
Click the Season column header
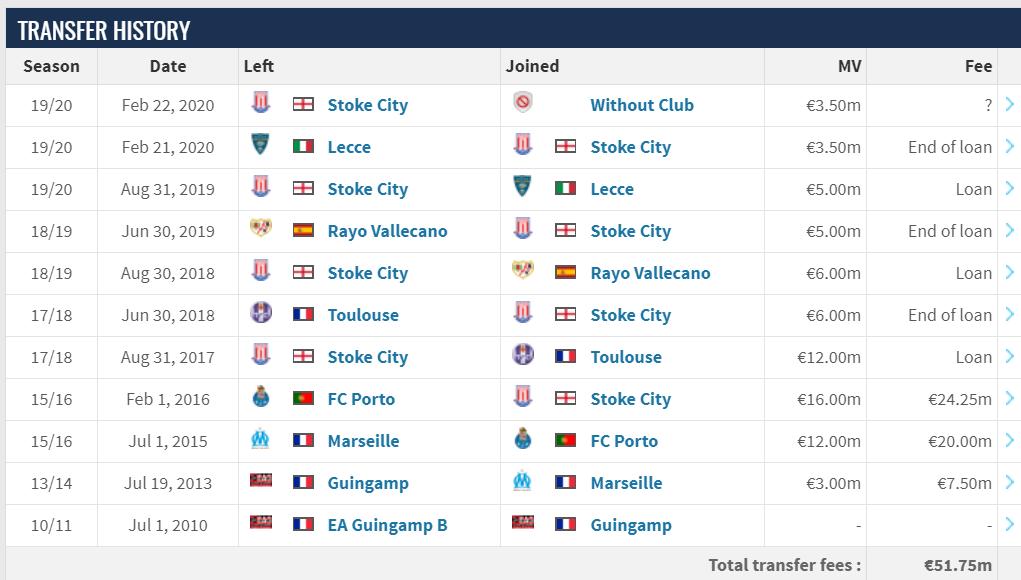[51, 66]
